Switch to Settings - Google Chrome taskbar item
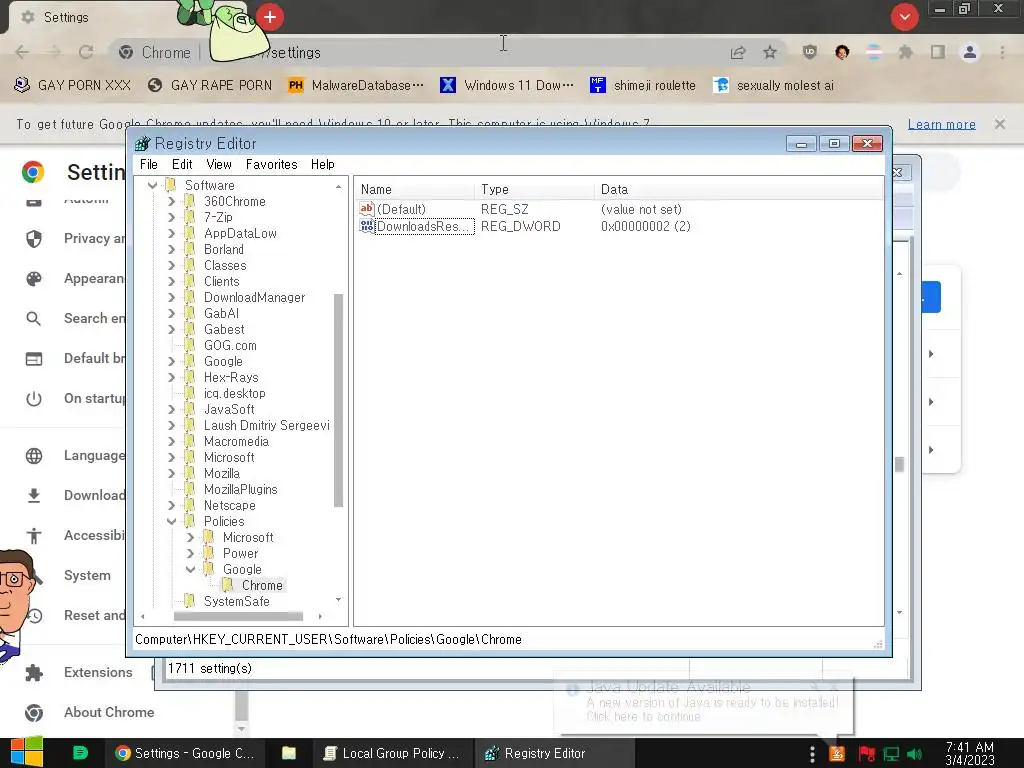Viewport: 1024px width, 768px height. tap(184, 754)
